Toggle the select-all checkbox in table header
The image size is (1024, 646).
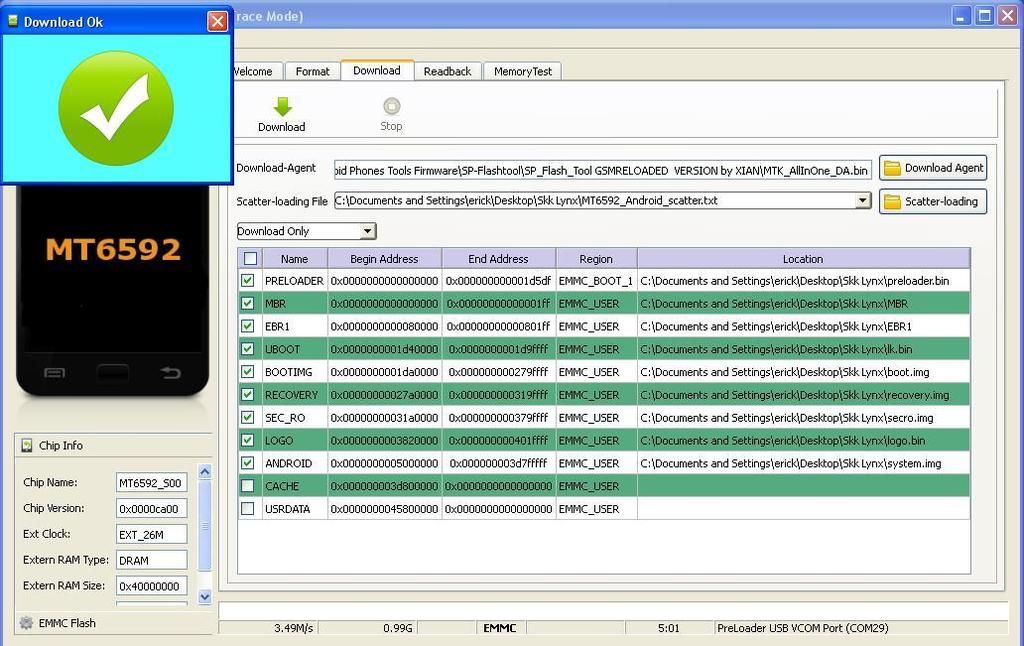251,259
